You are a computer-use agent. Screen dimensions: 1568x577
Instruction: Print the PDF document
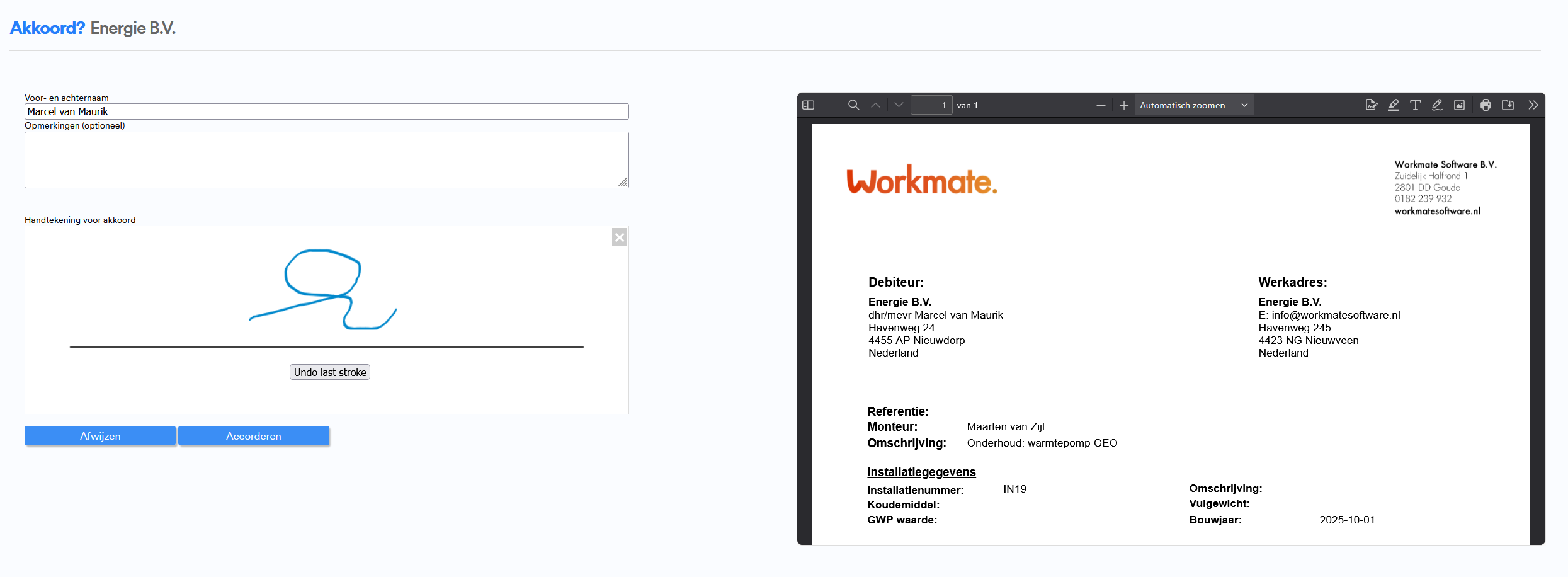(1486, 105)
